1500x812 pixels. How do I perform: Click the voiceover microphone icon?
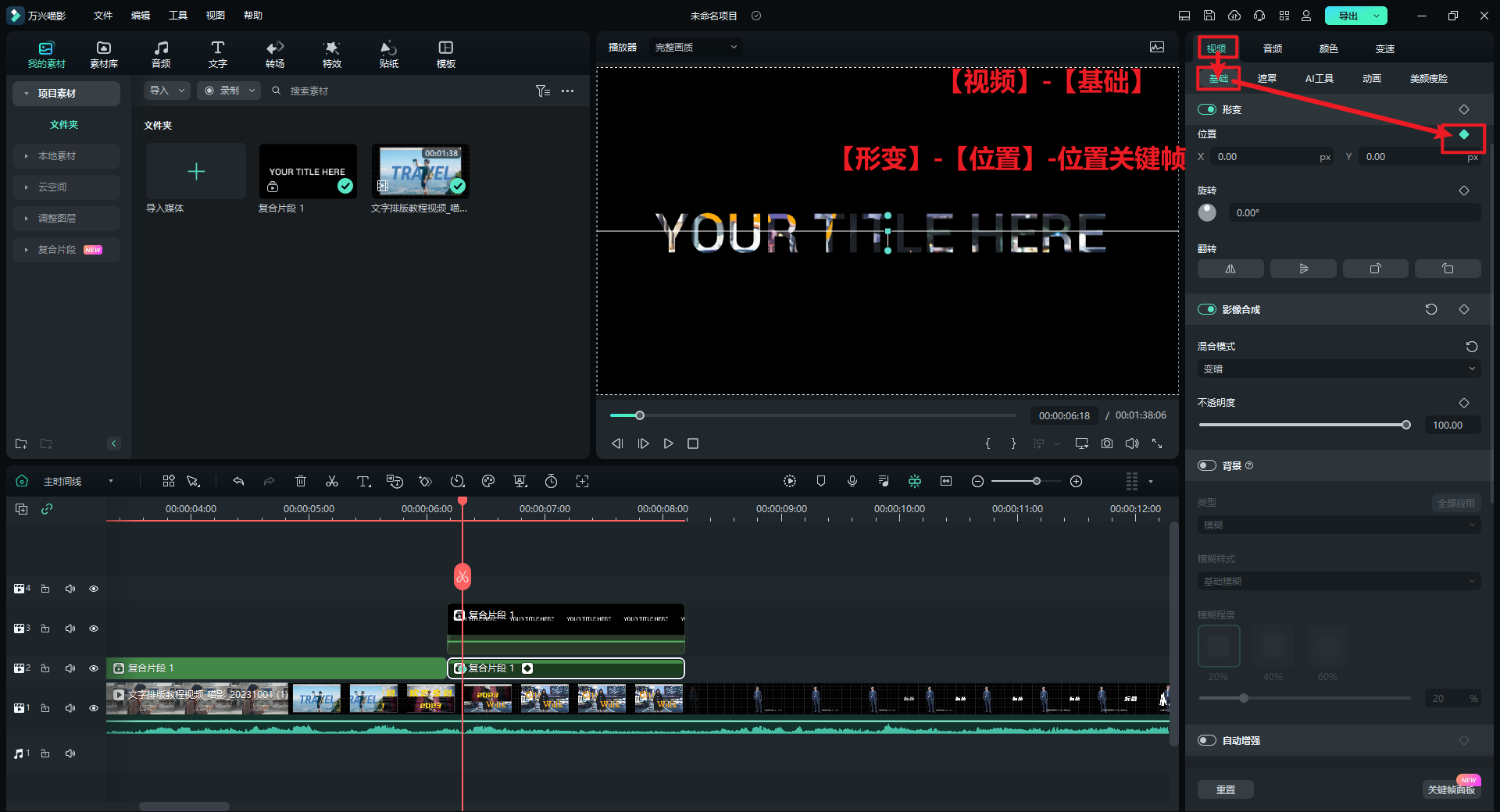pos(852,482)
